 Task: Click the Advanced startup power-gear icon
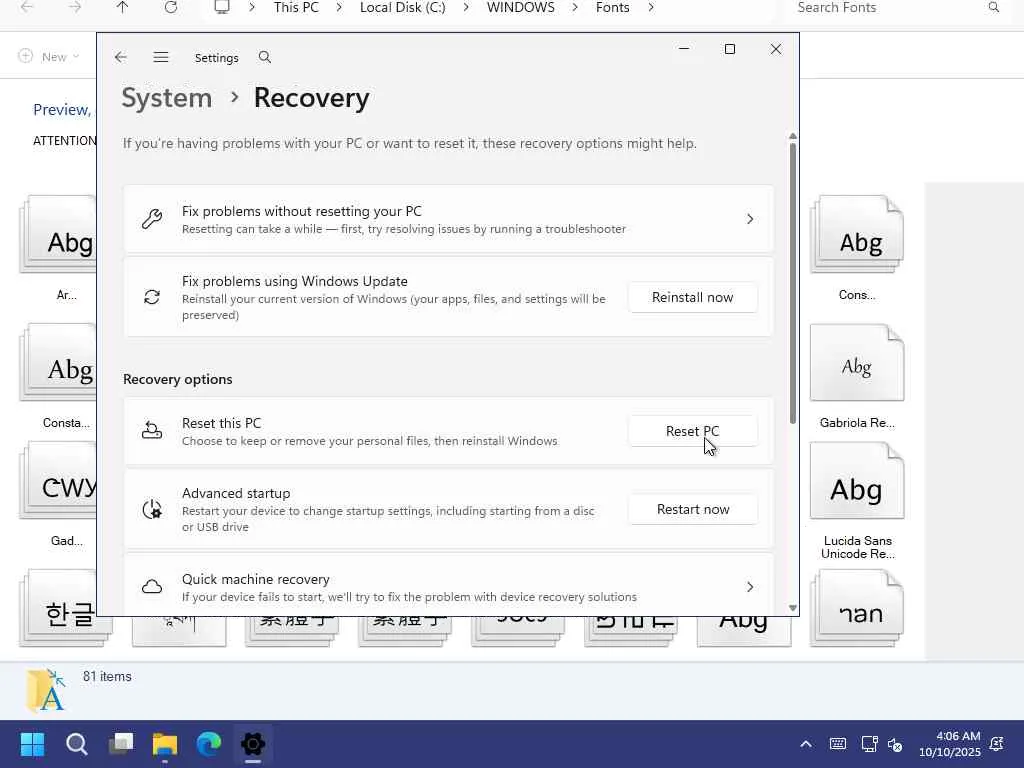point(152,509)
